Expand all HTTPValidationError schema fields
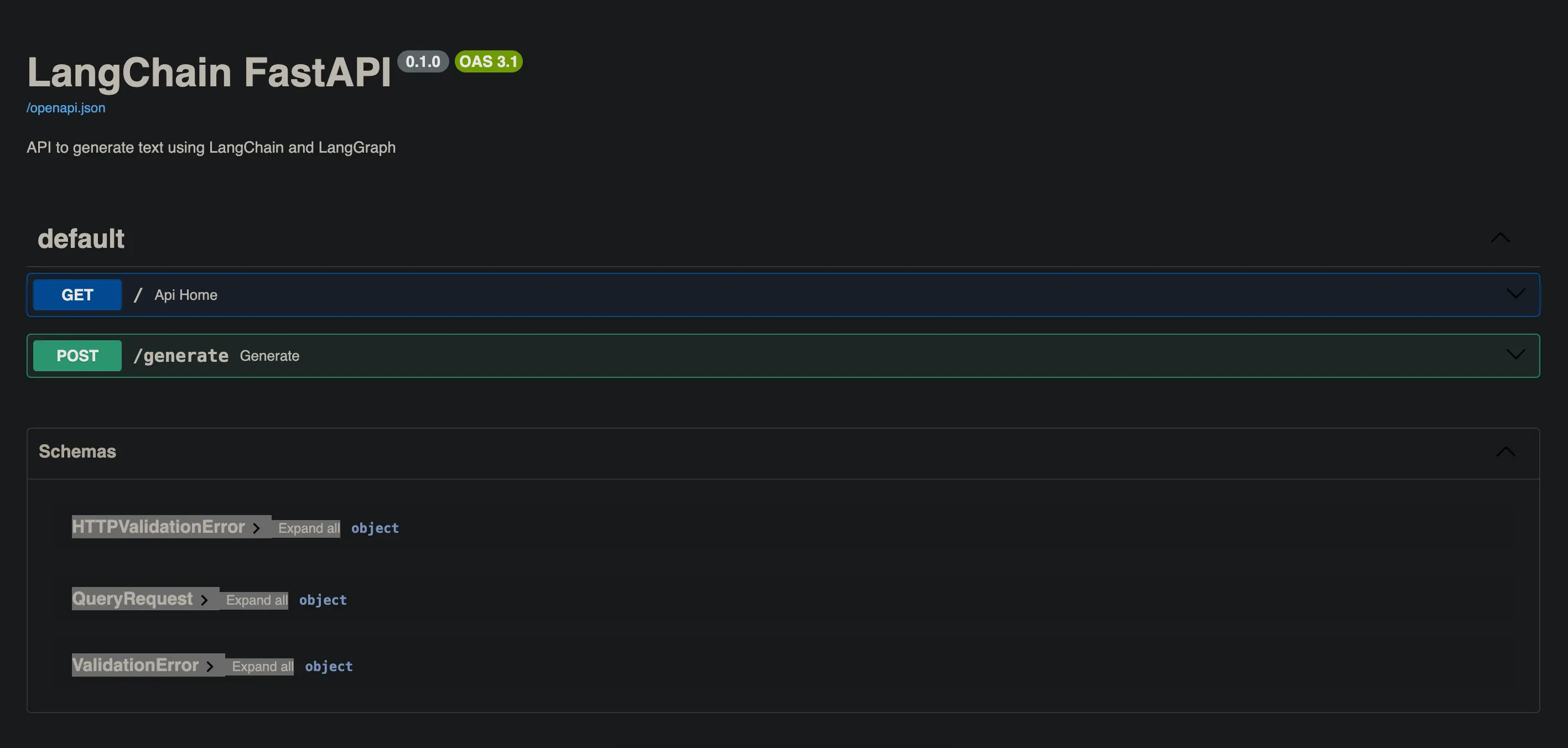 pyautogui.click(x=308, y=527)
